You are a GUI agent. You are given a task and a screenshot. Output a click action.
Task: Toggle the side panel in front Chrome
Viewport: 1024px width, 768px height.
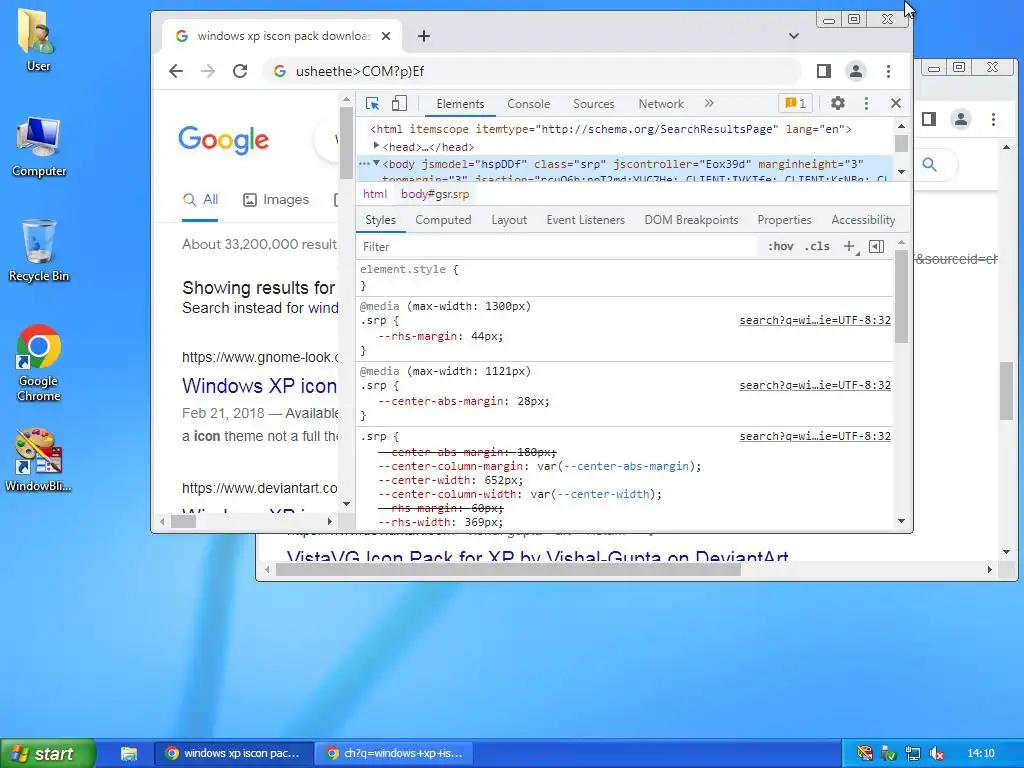824,71
